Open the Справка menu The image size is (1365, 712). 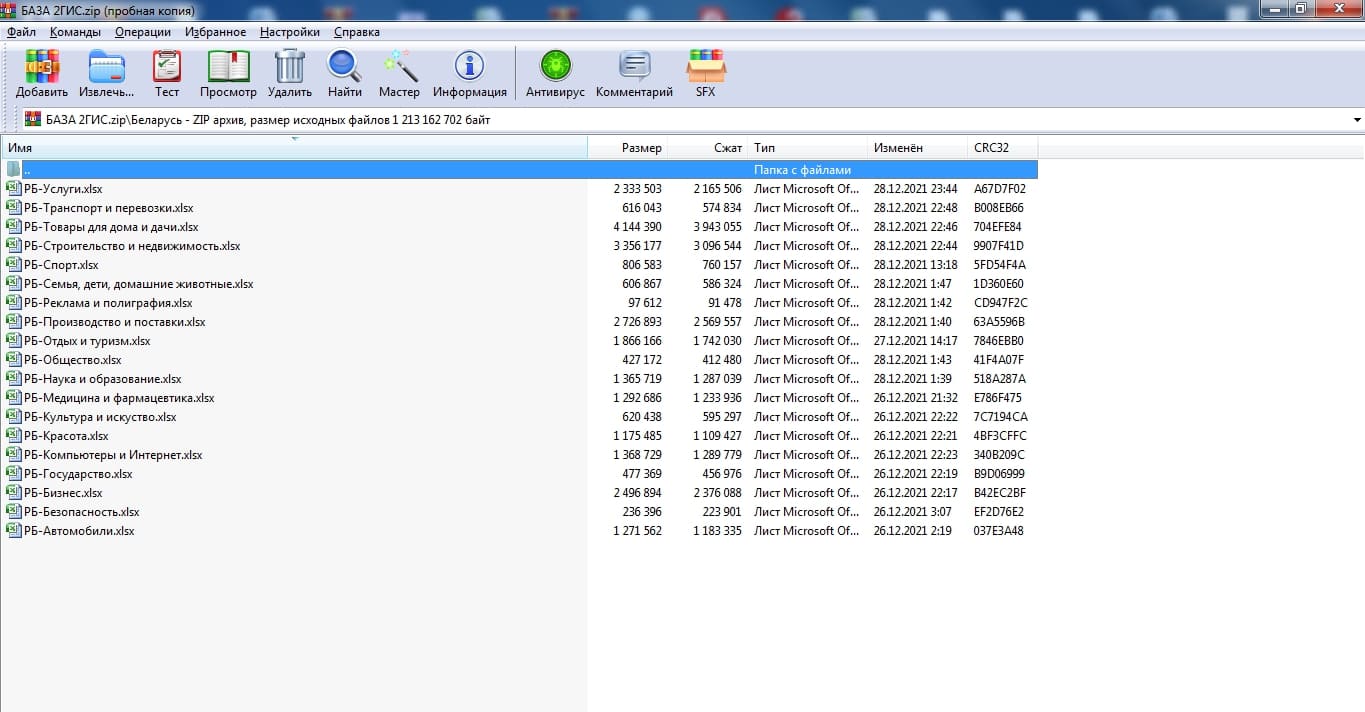(357, 32)
